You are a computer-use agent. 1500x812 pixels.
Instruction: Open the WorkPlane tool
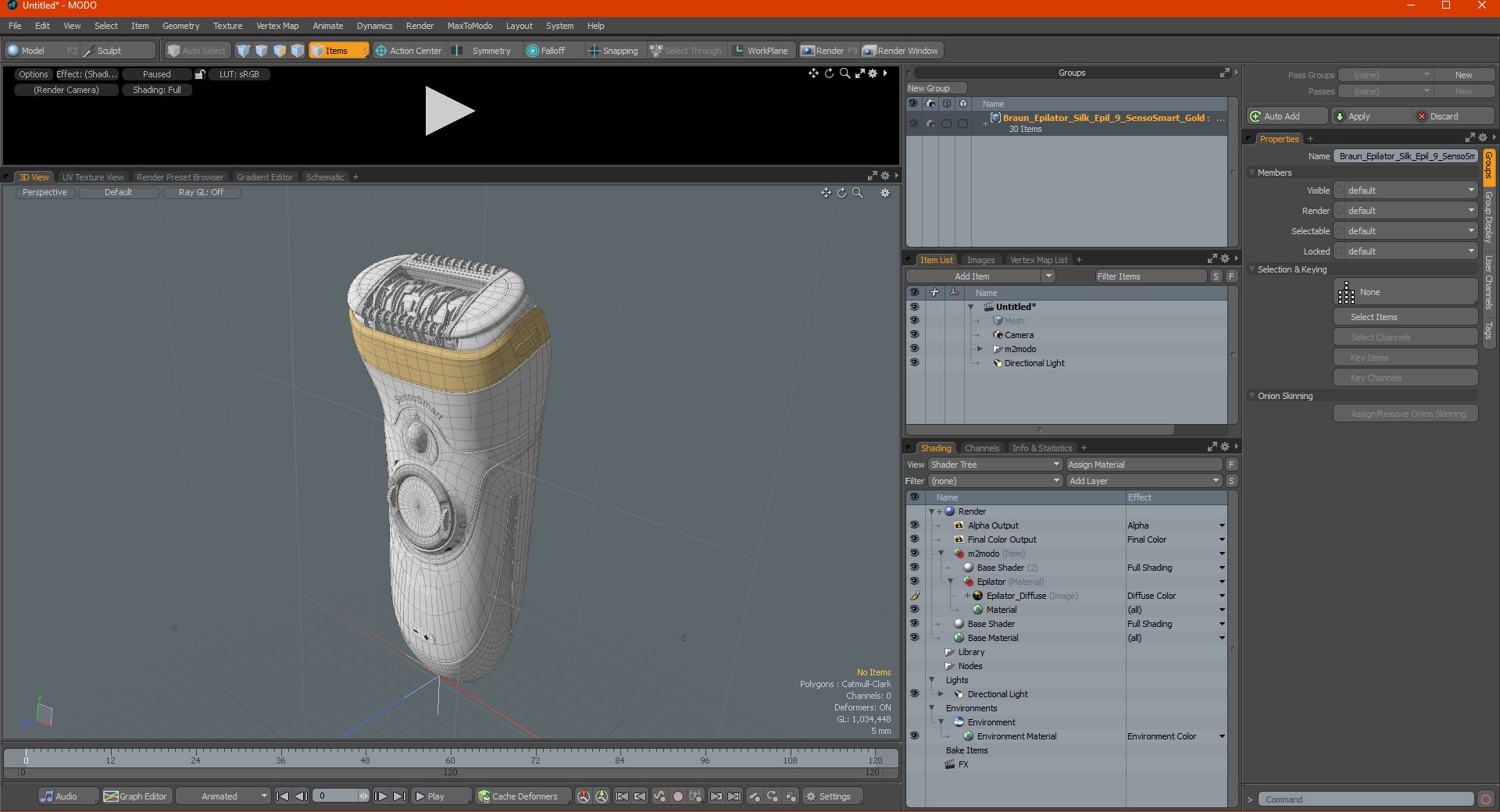[760, 51]
